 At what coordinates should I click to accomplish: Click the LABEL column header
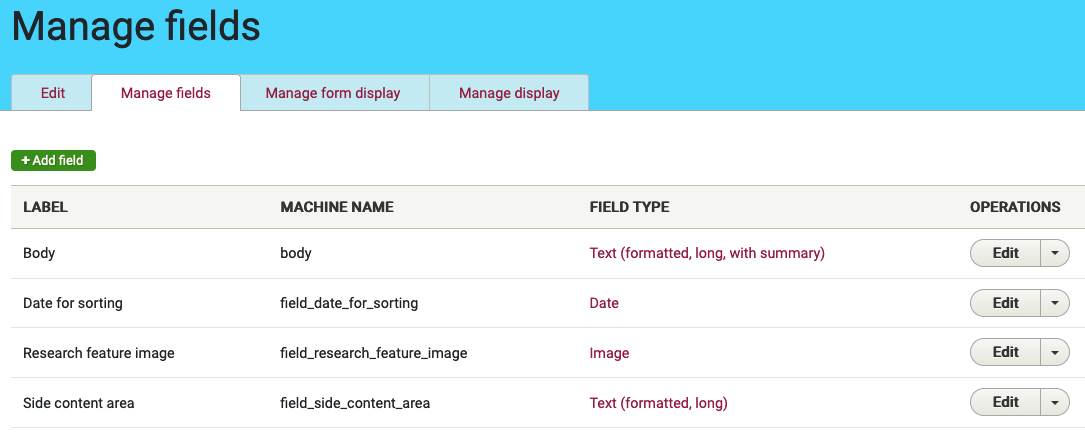pyautogui.click(x=46, y=207)
